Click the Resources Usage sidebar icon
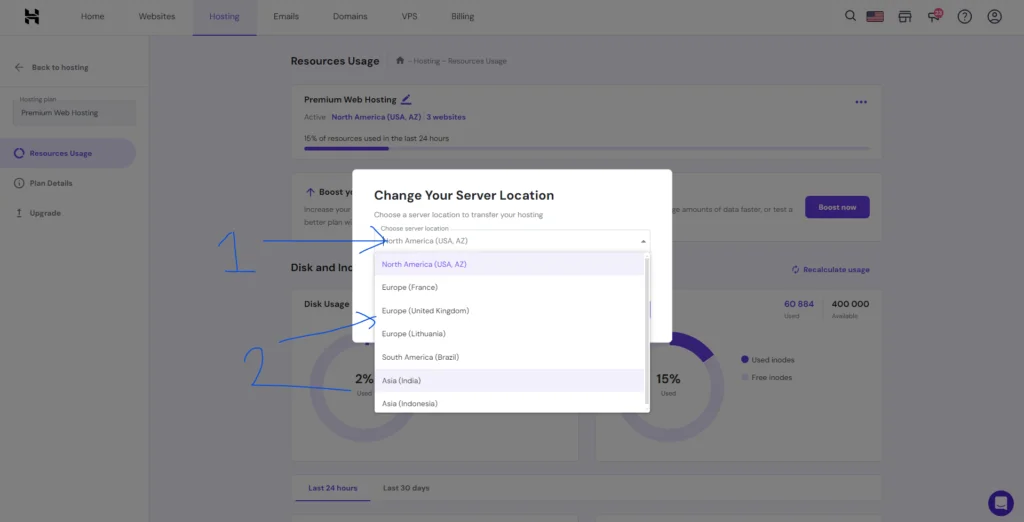1024x522 pixels. click(x=19, y=154)
